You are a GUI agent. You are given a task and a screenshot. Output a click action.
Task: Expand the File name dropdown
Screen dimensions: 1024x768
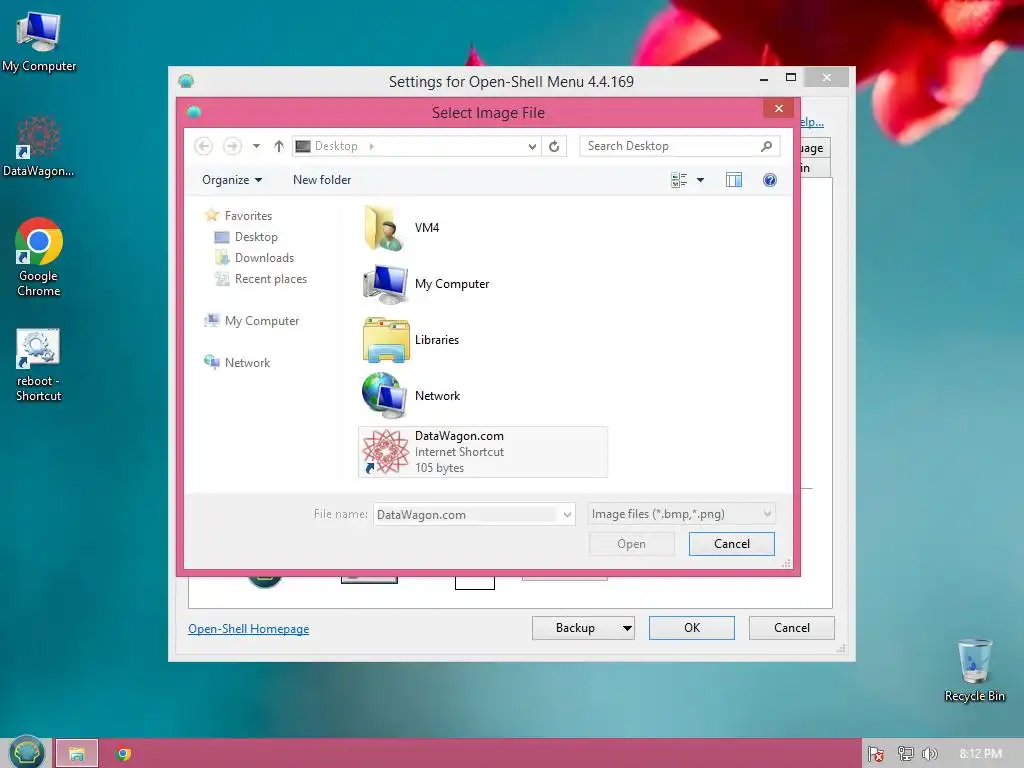[x=567, y=515]
